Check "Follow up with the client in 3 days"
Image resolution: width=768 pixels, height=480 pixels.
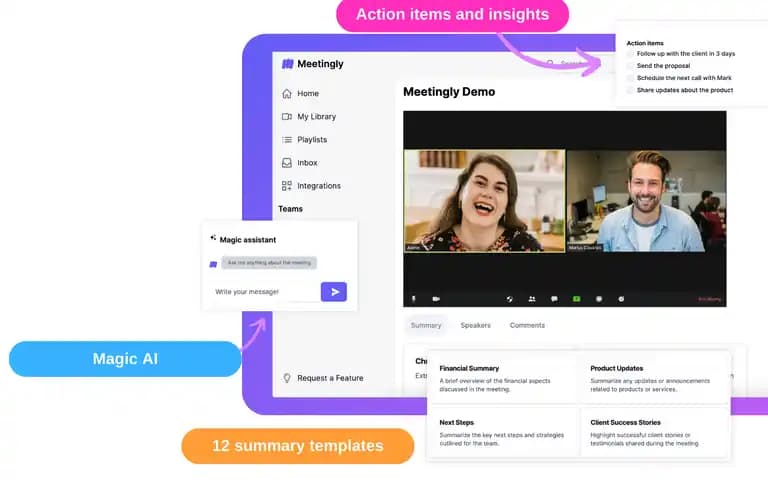[x=630, y=54]
